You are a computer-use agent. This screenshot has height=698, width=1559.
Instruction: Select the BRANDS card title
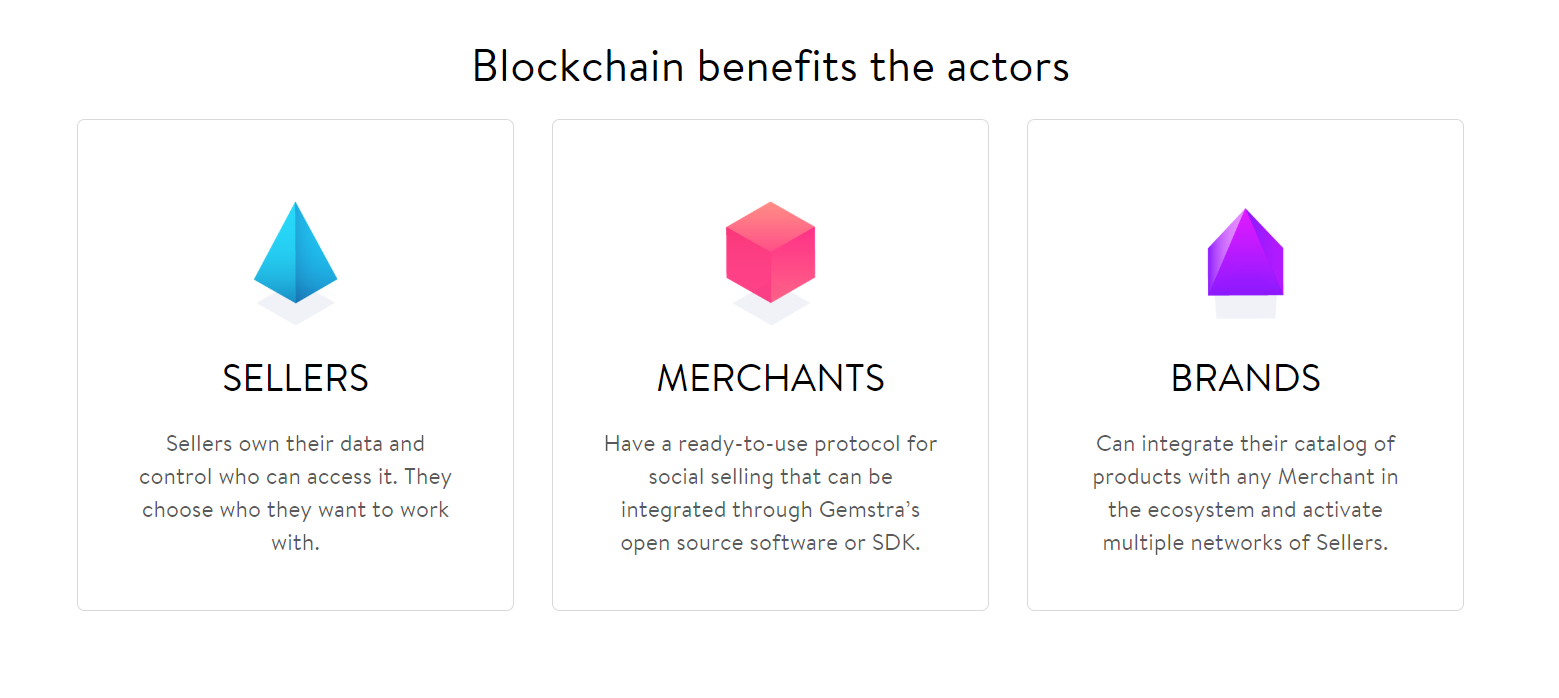tap(1245, 378)
